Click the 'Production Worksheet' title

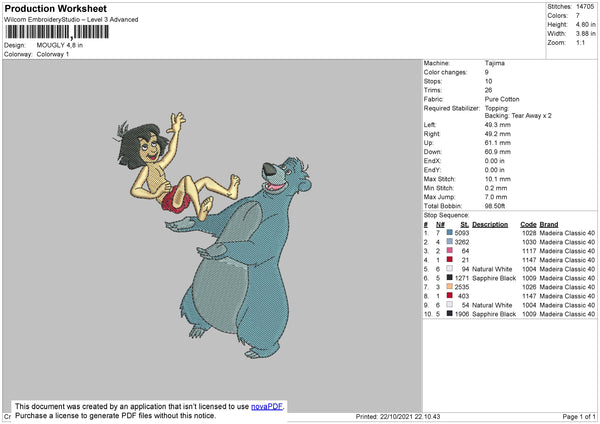click(55, 9)
